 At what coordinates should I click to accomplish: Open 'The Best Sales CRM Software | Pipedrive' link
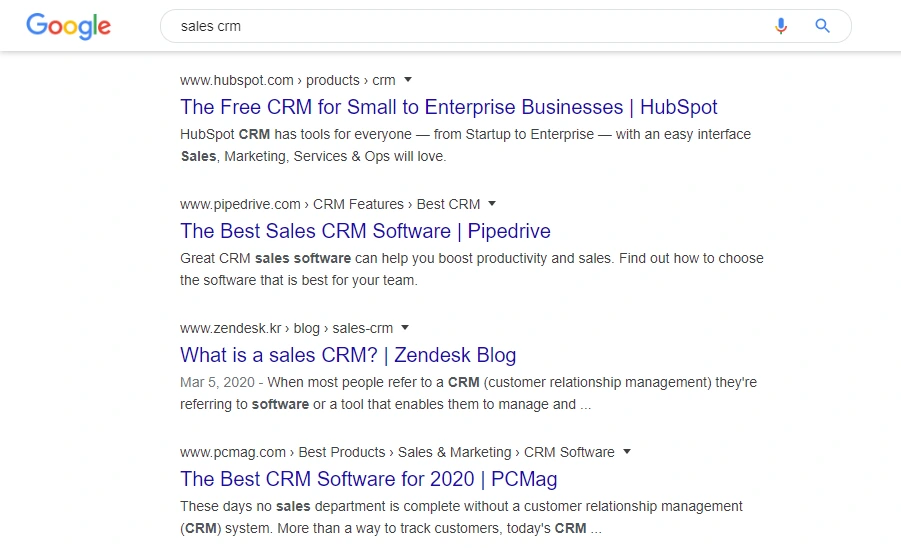coord(365,231)
